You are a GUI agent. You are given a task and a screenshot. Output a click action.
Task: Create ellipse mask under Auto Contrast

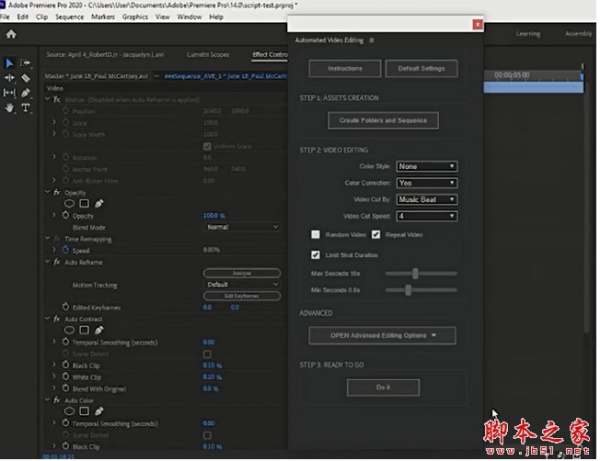(69, 330)
